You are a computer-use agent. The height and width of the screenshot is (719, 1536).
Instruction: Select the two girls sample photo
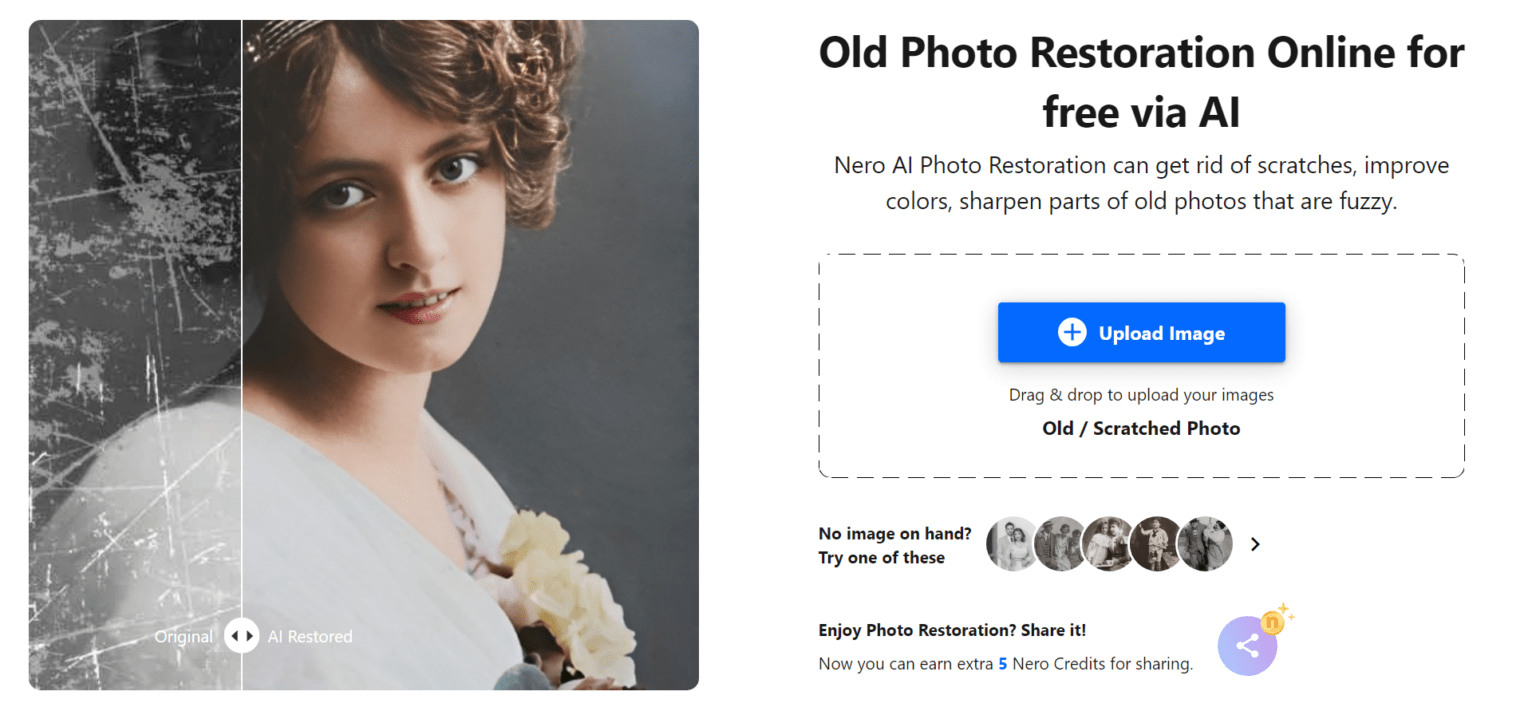(x=1109, y=544)
